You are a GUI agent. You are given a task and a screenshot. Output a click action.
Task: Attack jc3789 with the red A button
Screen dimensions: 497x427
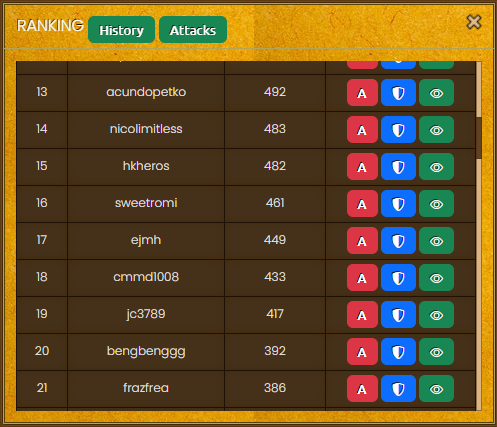[x=362, y=315]
